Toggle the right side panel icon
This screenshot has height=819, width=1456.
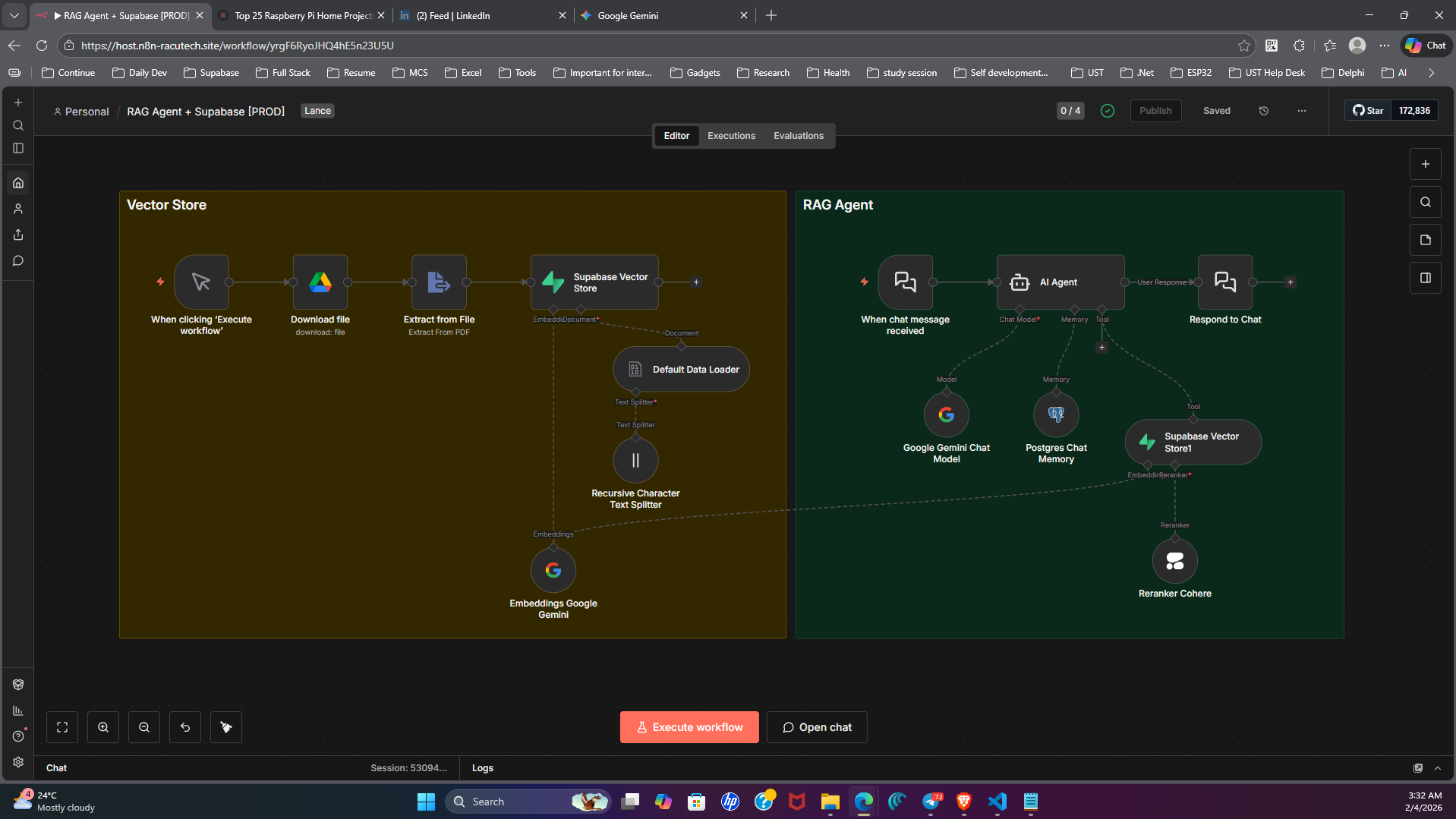pyautogui.click(x=1425, y=278)
